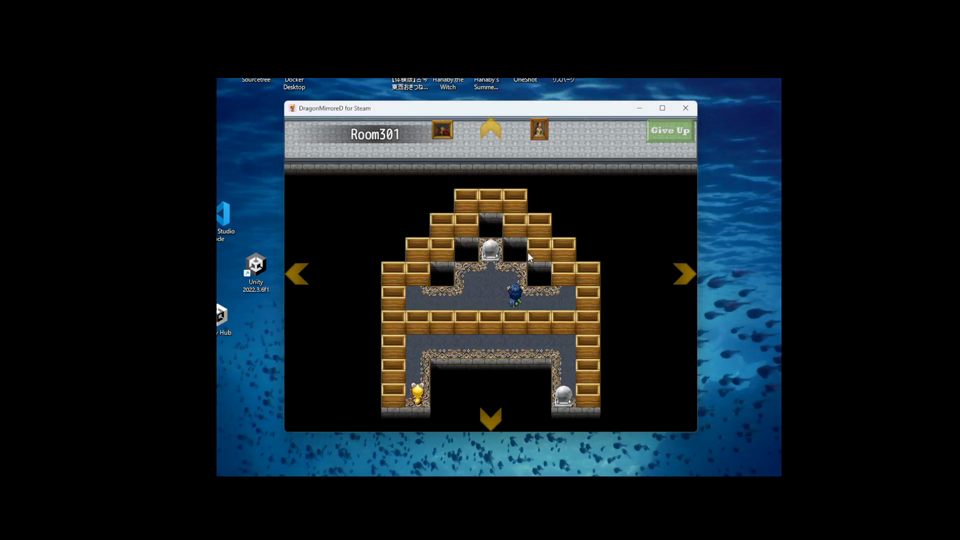Select the silver orb statue in top alcove
Viewport: 960px width, 540px height.
[490, 250]
